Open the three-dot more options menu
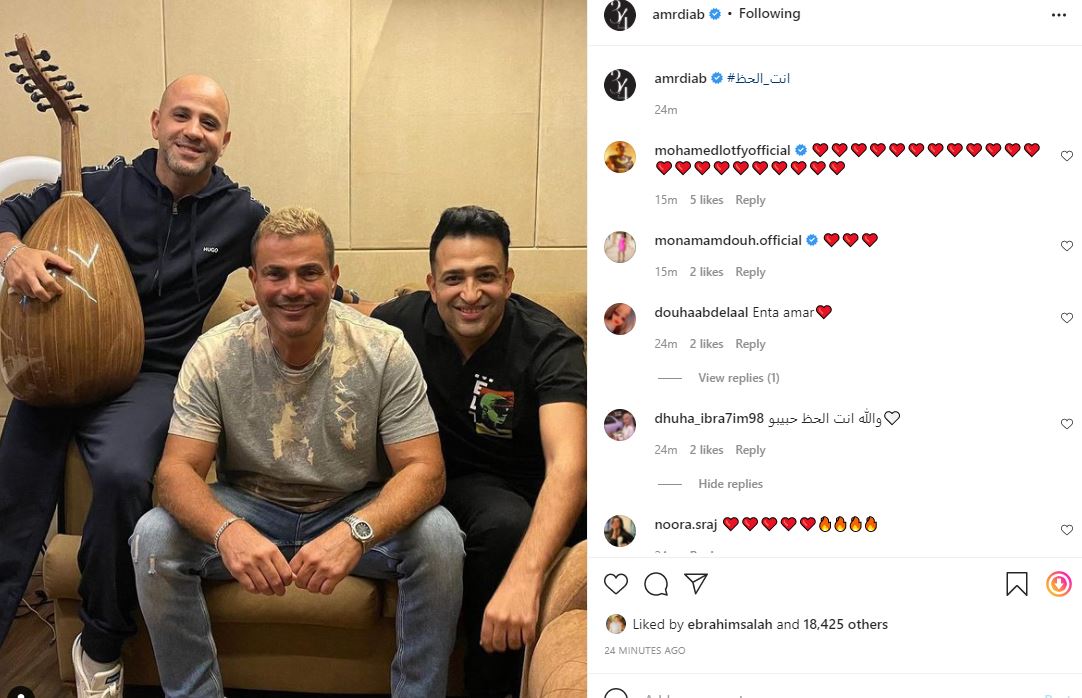Image resolution: width=1082 pixels, height=698 pixels. point(1059,15)
